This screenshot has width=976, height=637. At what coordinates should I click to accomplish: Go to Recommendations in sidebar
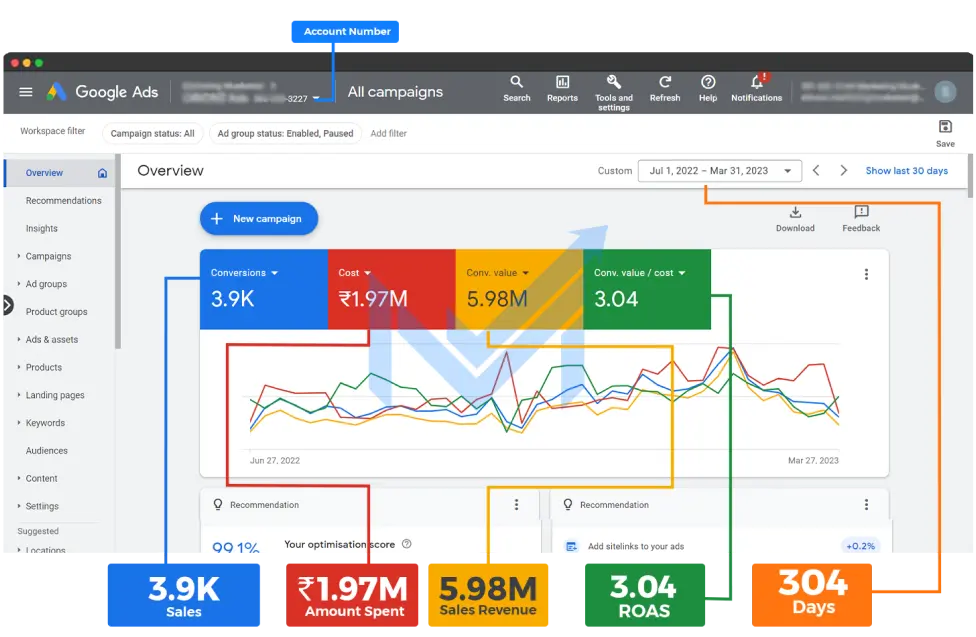coord(63,201)
